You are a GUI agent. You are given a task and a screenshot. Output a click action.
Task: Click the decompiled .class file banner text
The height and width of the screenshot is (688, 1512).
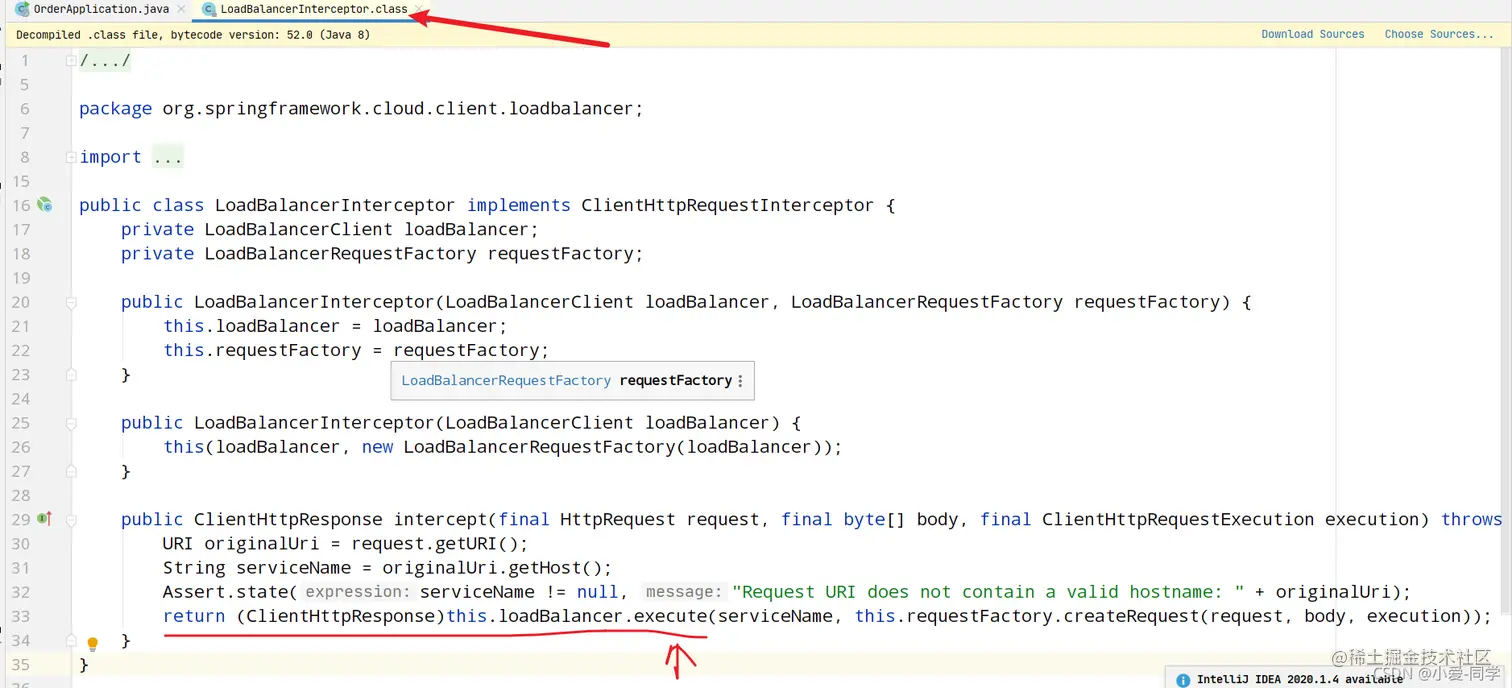tap(193, 34)
